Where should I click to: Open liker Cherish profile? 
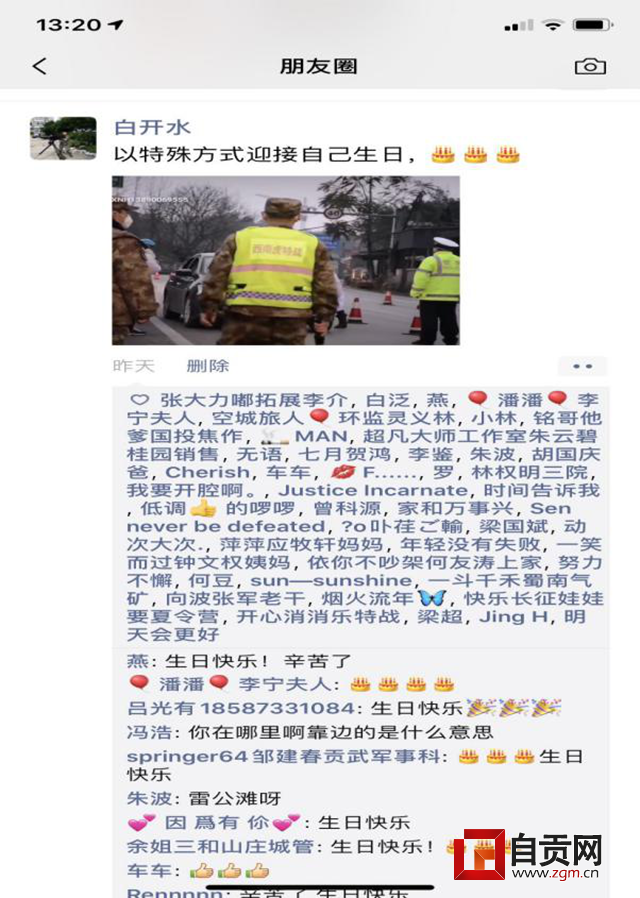point(207,472)
